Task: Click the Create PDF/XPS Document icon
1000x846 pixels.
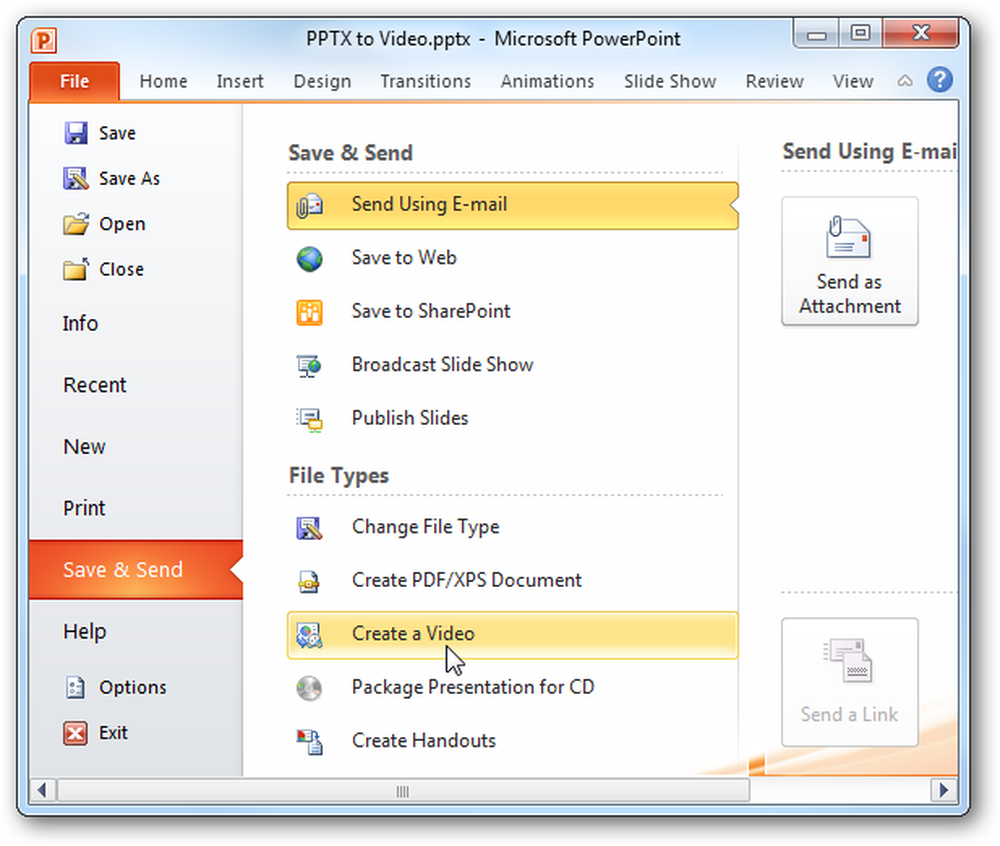Action: (309, 581)
